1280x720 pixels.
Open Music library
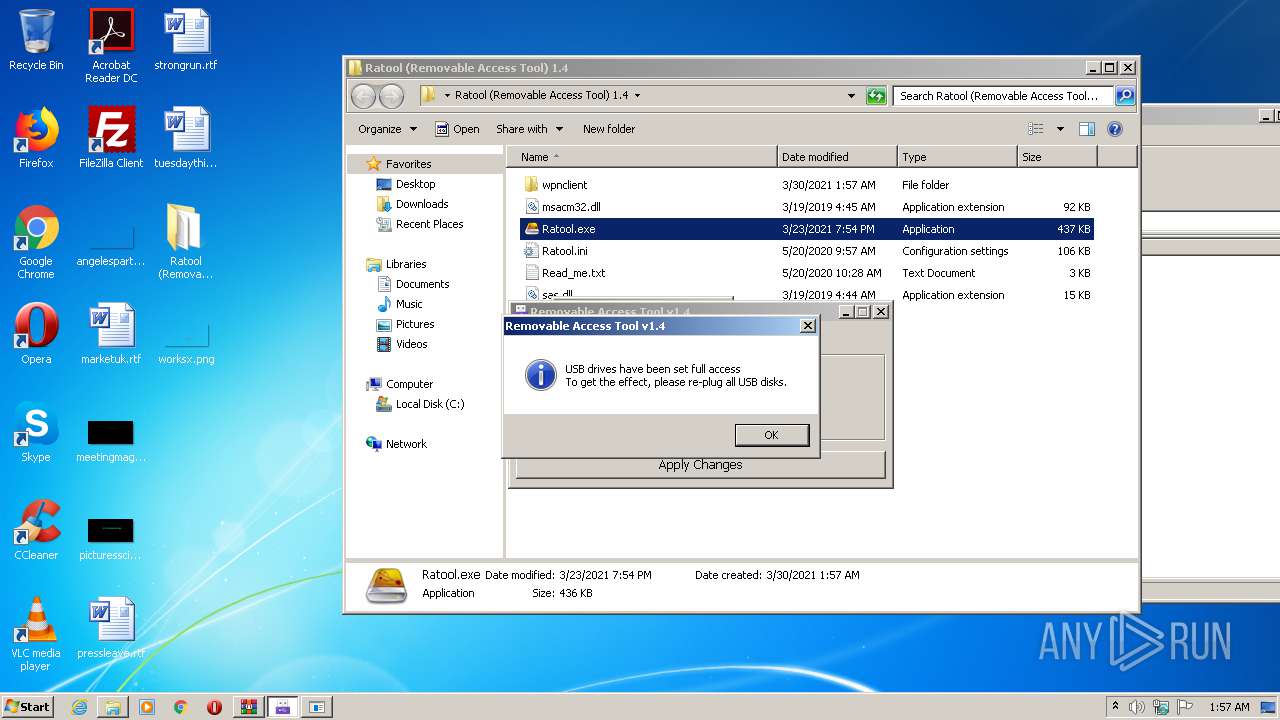pyautogui.click(x=408, y=304)
